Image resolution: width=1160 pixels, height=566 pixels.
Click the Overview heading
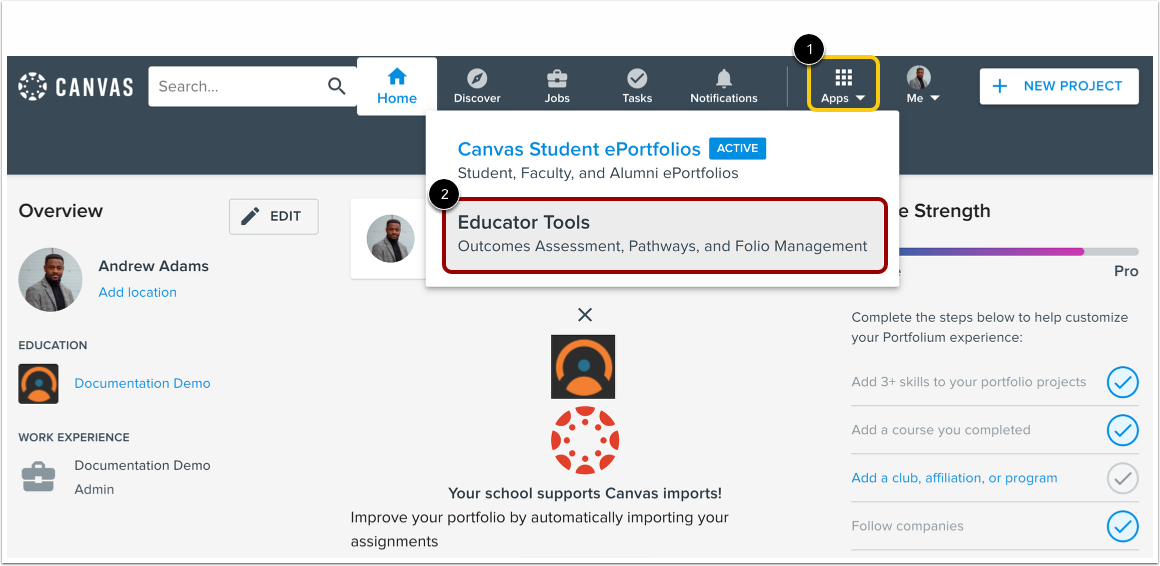(61, 211)
